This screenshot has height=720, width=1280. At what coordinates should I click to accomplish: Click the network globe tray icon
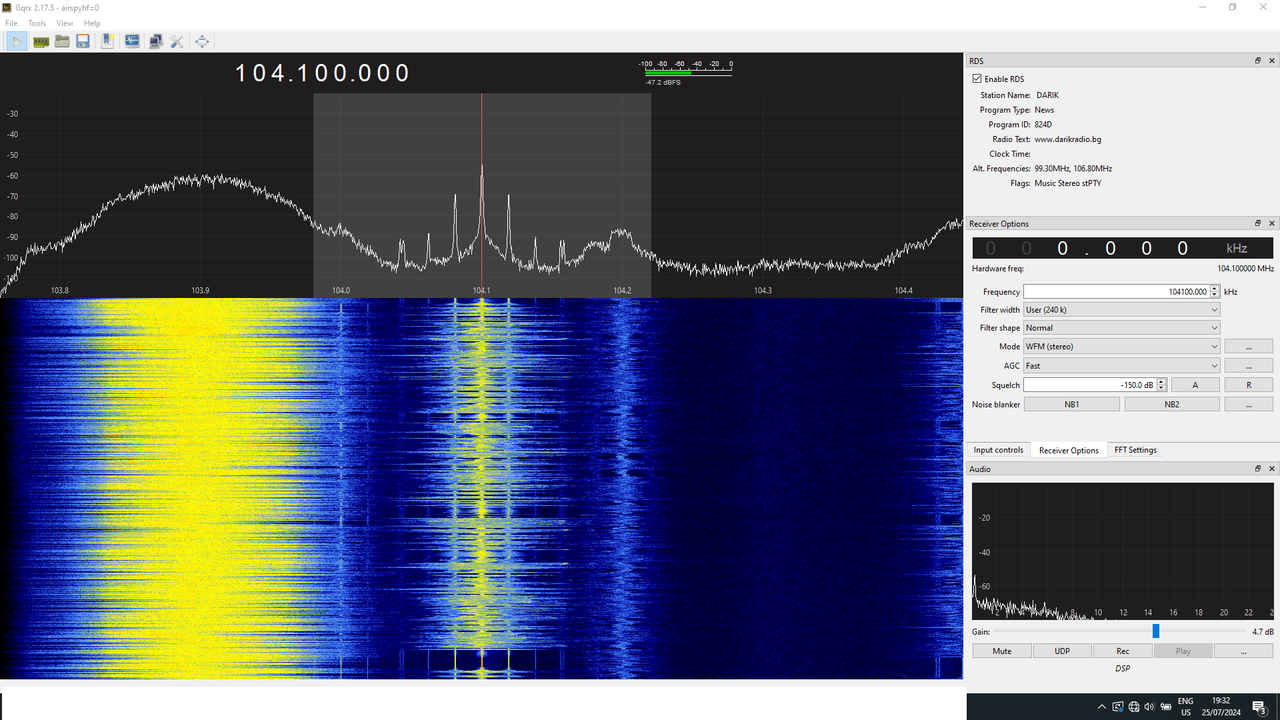(x=1134, y=707)
